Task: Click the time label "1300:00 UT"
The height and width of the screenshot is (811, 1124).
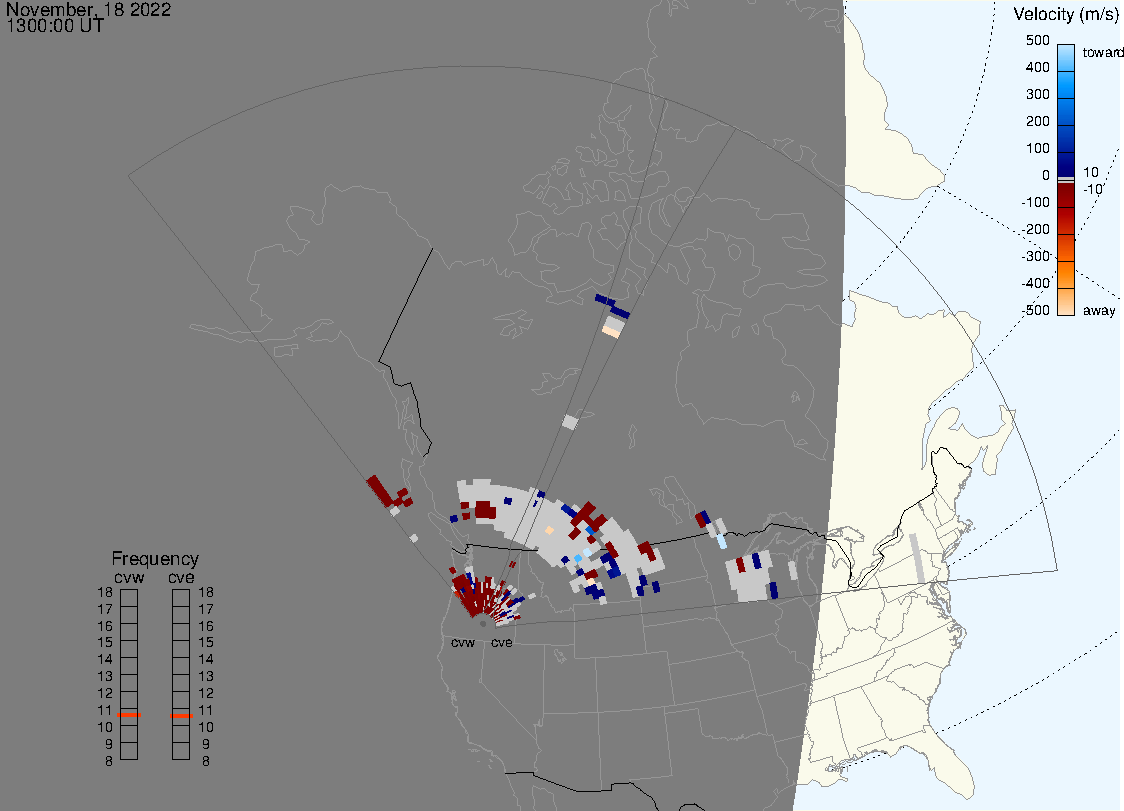Action: pos(55,26)
